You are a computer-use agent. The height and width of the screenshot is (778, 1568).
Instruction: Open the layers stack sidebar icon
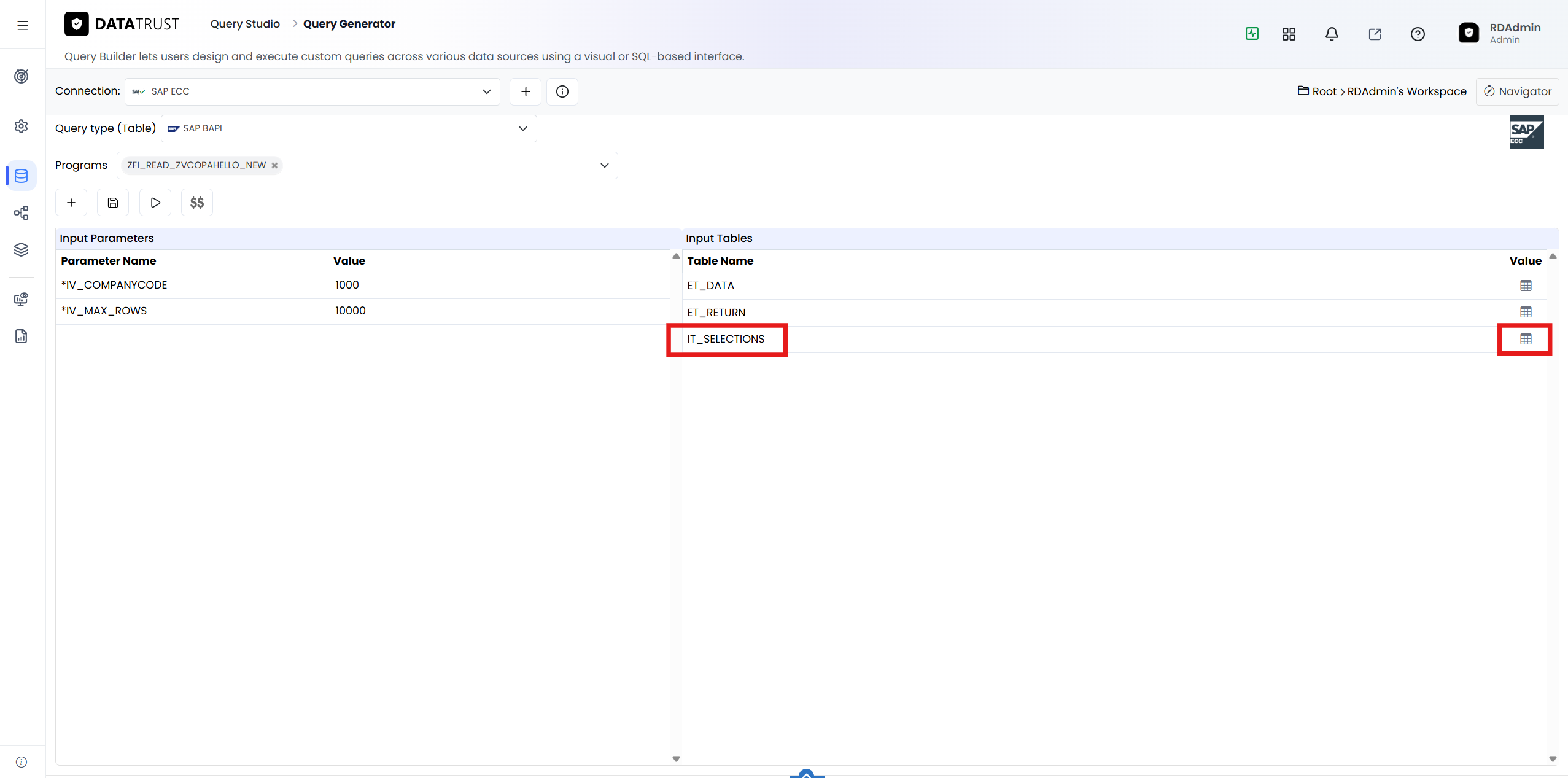[x=21, y=250]
